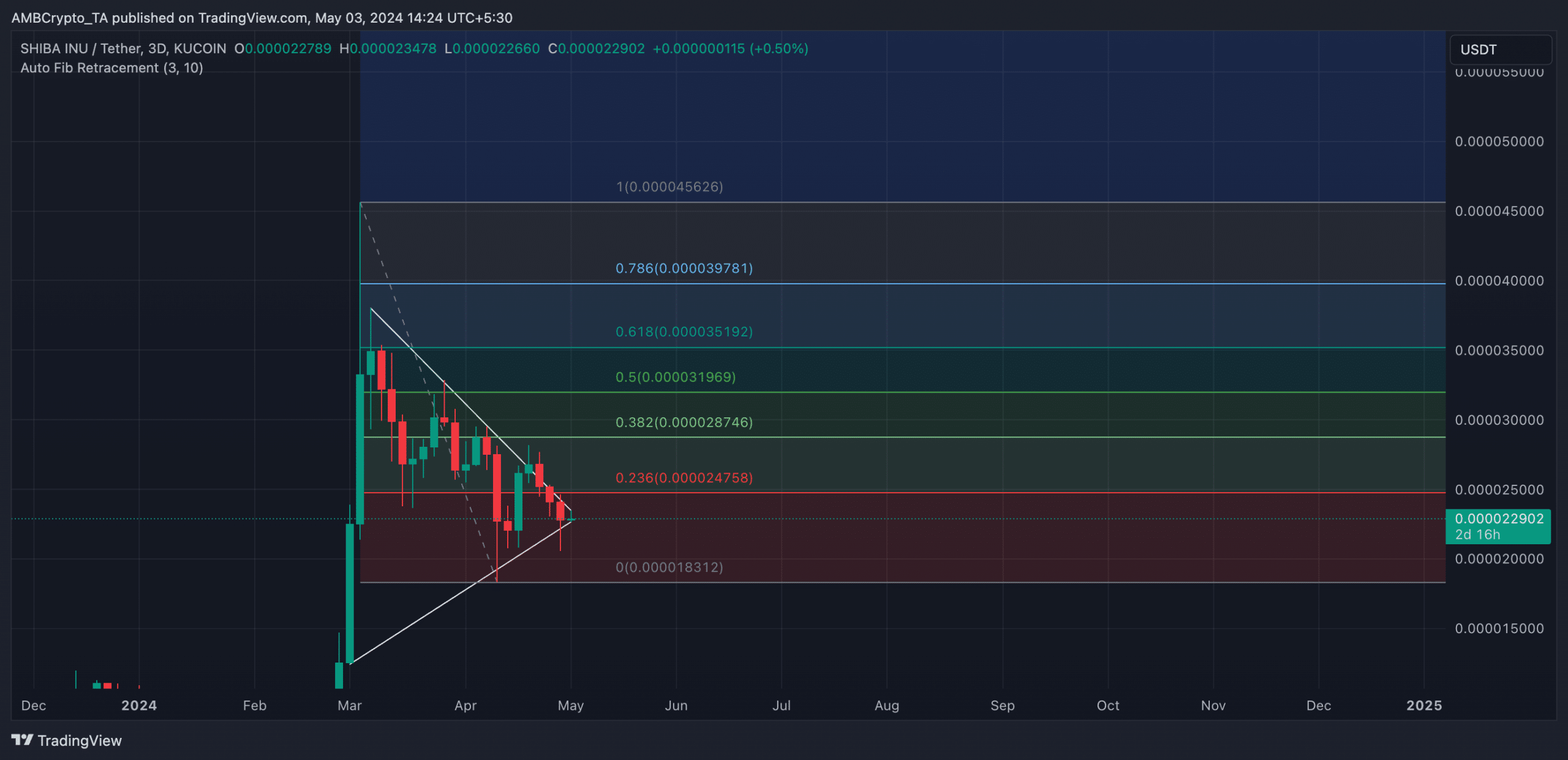Click the 2d 16h candle countdown
1568x760 pixels.
click(x=1477, y=534)
